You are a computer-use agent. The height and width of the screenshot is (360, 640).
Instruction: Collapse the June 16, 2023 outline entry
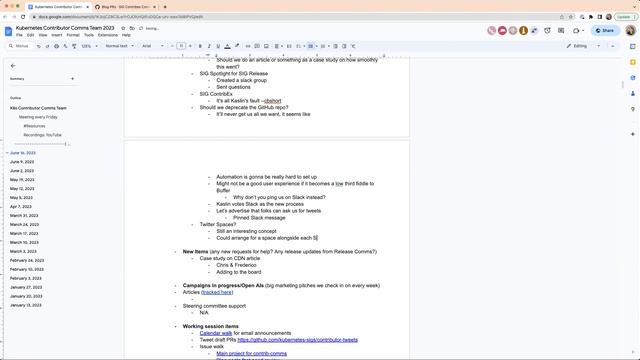[7, 153]
